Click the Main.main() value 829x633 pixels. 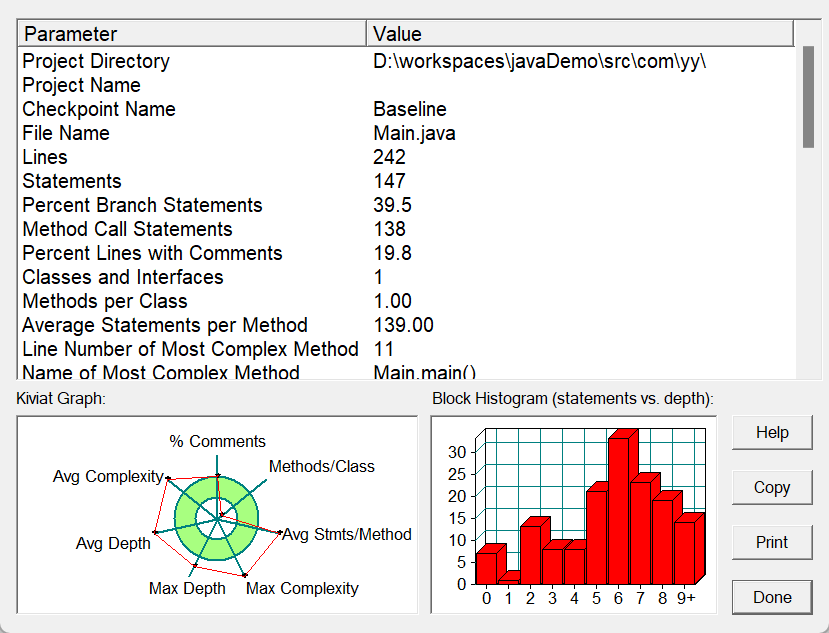coord(425,372)
